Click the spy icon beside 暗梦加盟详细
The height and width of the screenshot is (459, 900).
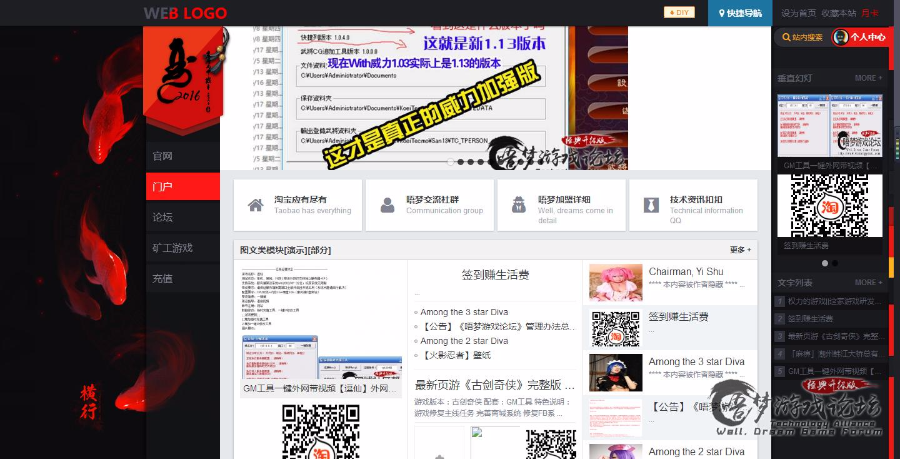tap(519, 205)
